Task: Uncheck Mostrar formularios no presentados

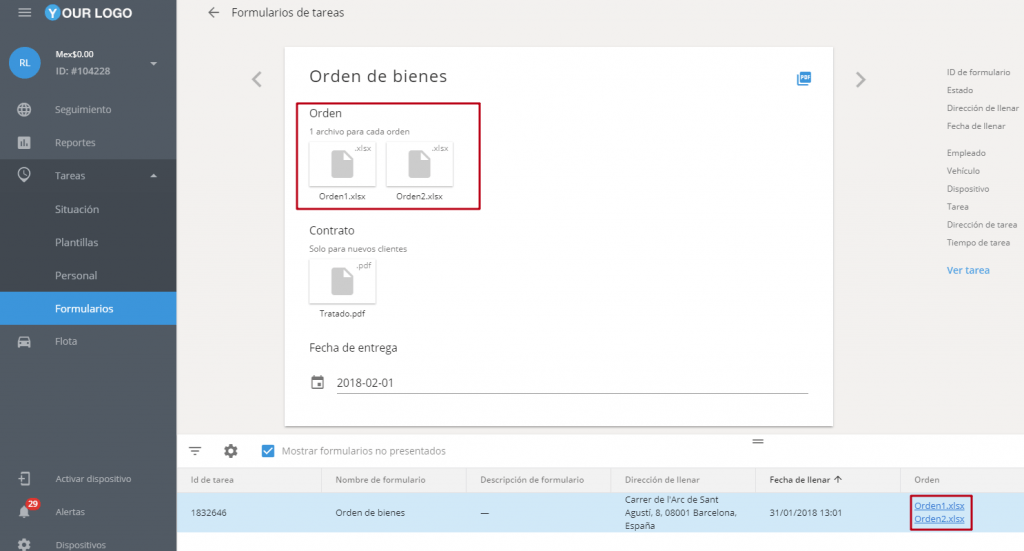Action: pyautogui.click(x=267, y=451)
